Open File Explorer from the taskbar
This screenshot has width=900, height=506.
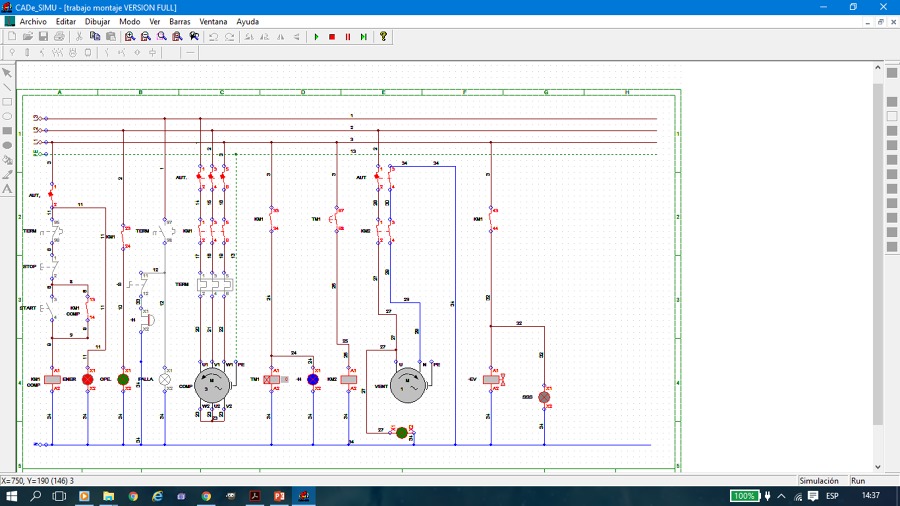pyautogui.click(x=108, y=496)
